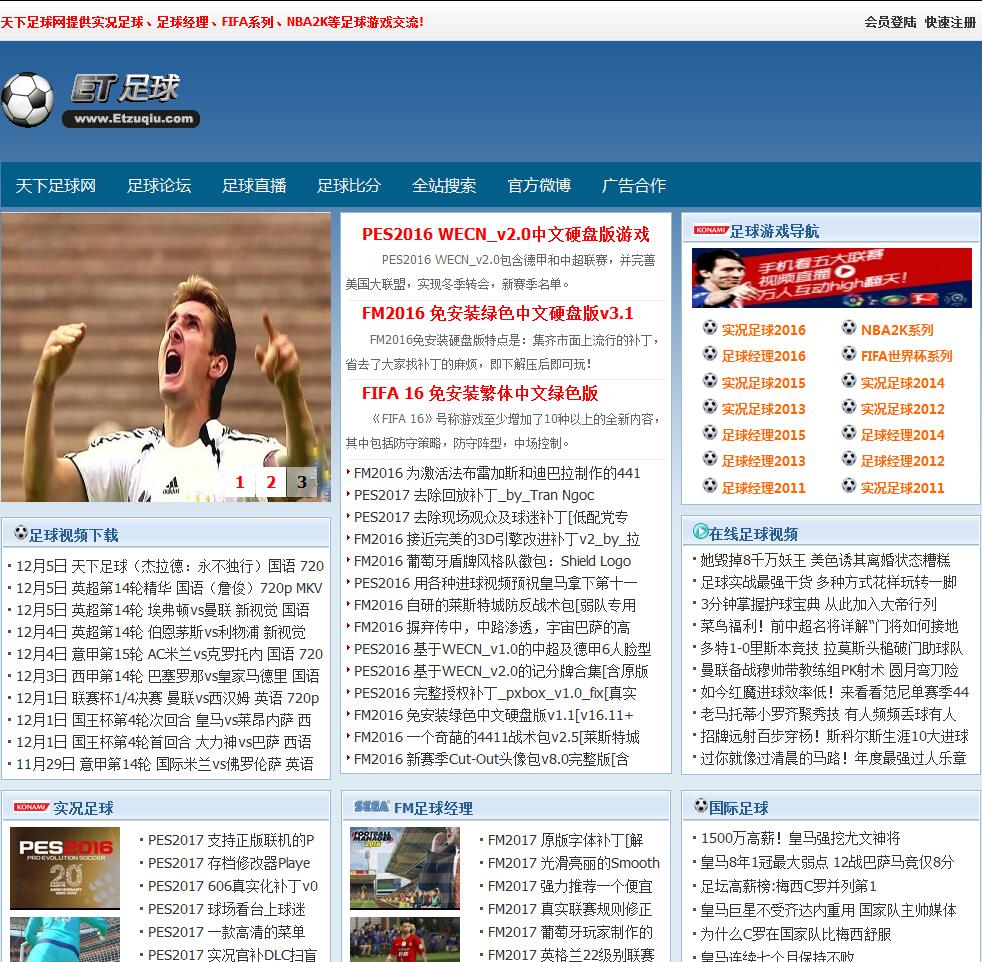This screenshot has width=982, height=962.
Task: Open 她毁掉8千万妖王 video entry
Action: pos(825,560)
